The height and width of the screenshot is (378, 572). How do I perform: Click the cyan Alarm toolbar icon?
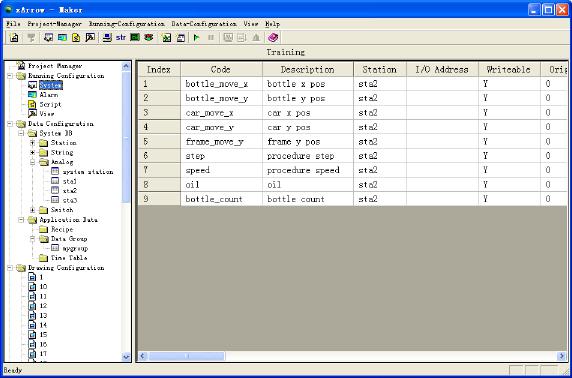pos(62,38)
